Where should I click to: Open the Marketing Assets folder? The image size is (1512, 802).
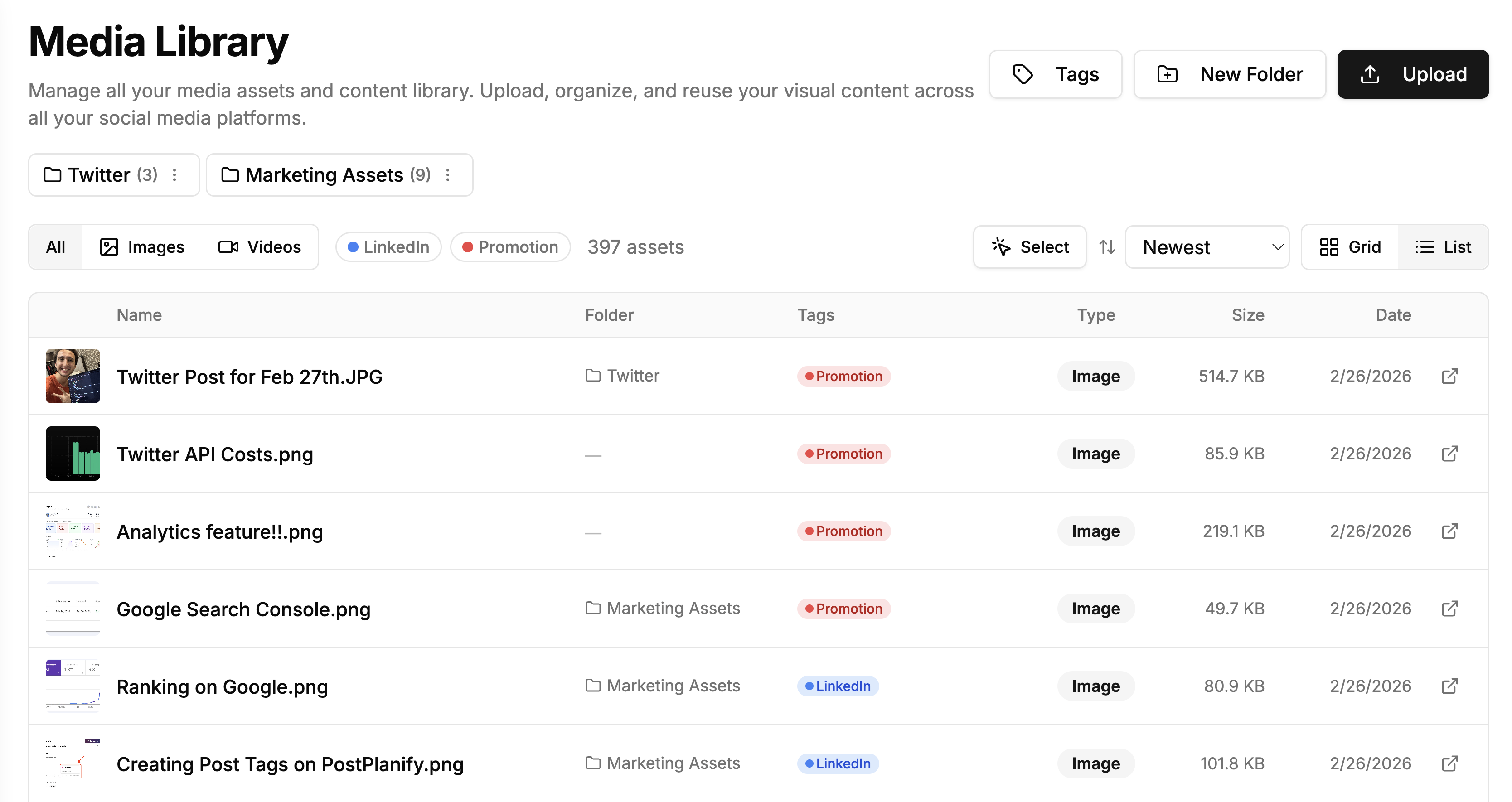tap(325, 175)
